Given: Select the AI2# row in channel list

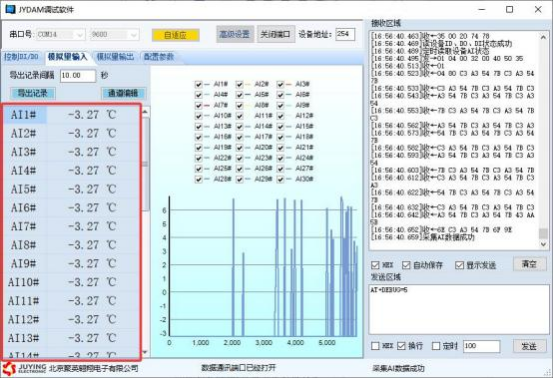Looking at the screenshot, I should 72,134.
